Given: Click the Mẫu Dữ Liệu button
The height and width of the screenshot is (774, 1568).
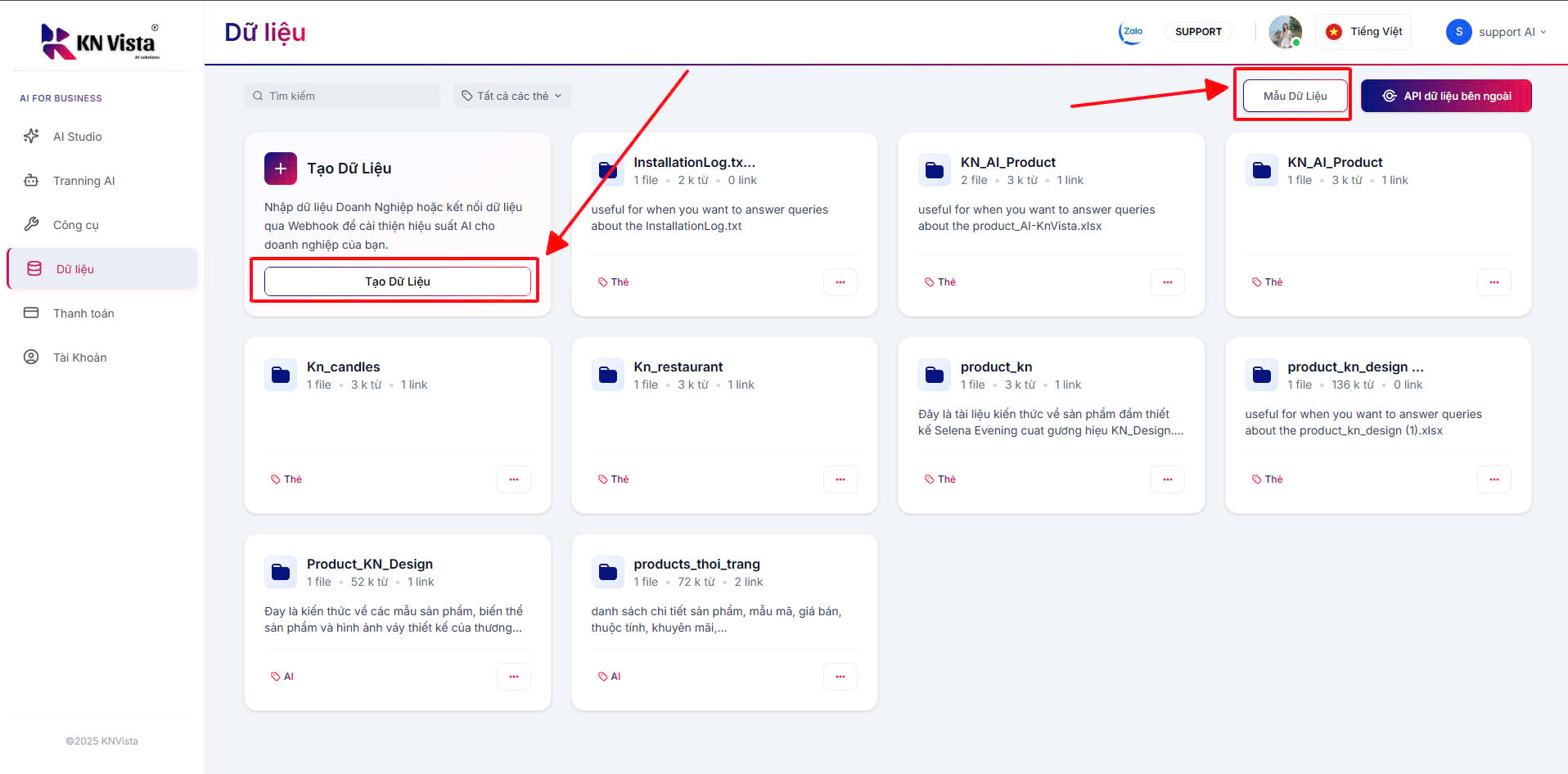Looking at the screenshot, I should point(1295,96).
